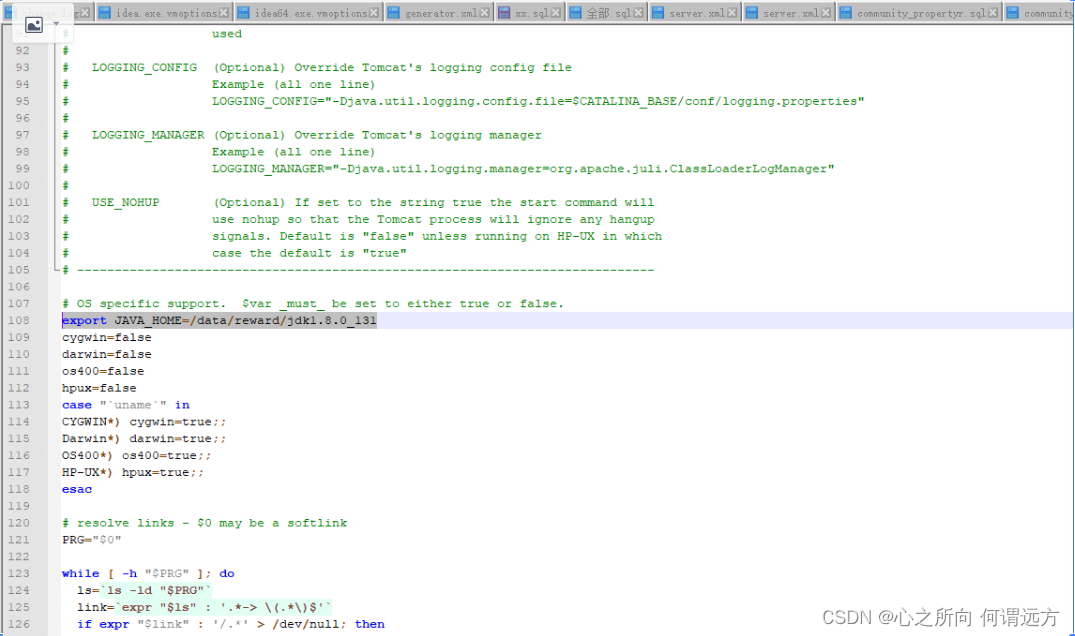Screen dimensions: 1075x636
Task: Close the server.xml tab next to 全部.sql
Action: coord(733,13)
